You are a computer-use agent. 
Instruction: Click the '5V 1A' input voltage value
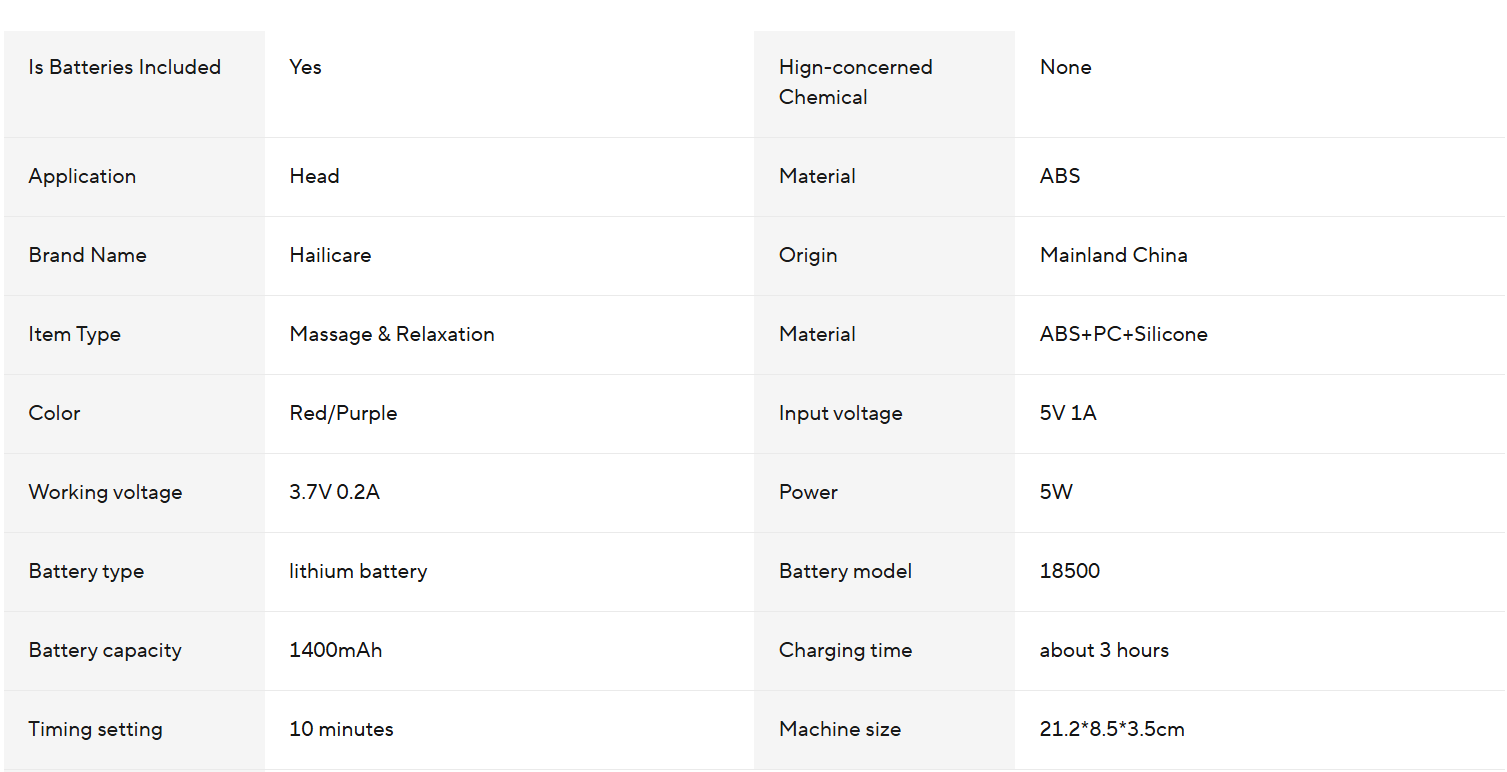pyautogui.click(x=1068, y=413)
